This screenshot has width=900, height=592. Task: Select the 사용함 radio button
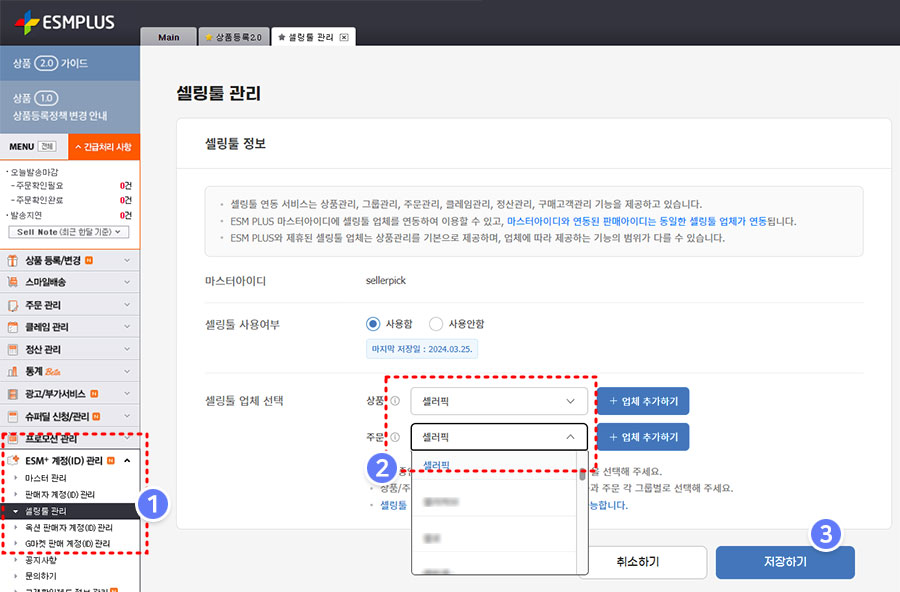[x=374, y=324]
